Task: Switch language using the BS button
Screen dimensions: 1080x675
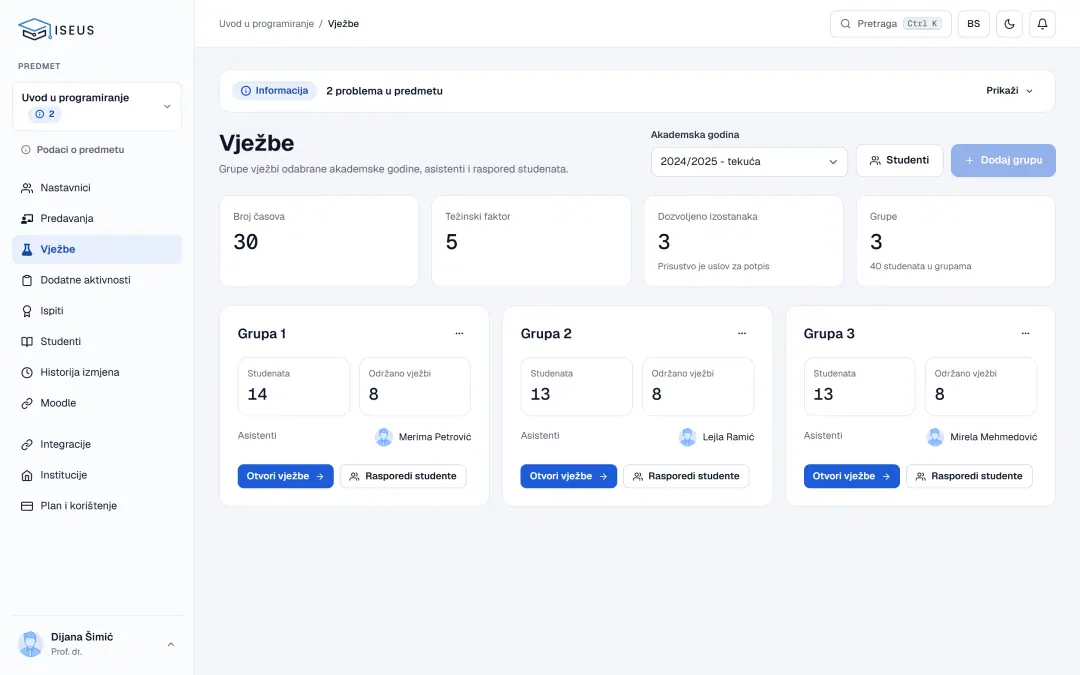Action: click(x=973, y=24)
